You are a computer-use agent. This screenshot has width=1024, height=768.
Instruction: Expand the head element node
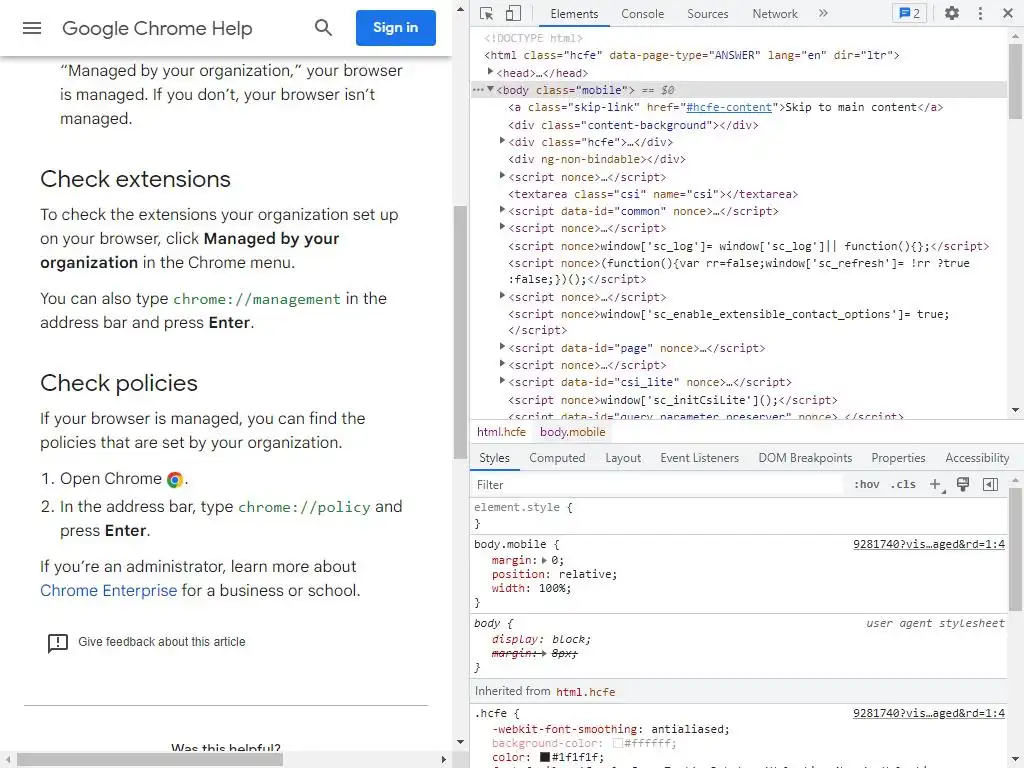pos(490,72)
